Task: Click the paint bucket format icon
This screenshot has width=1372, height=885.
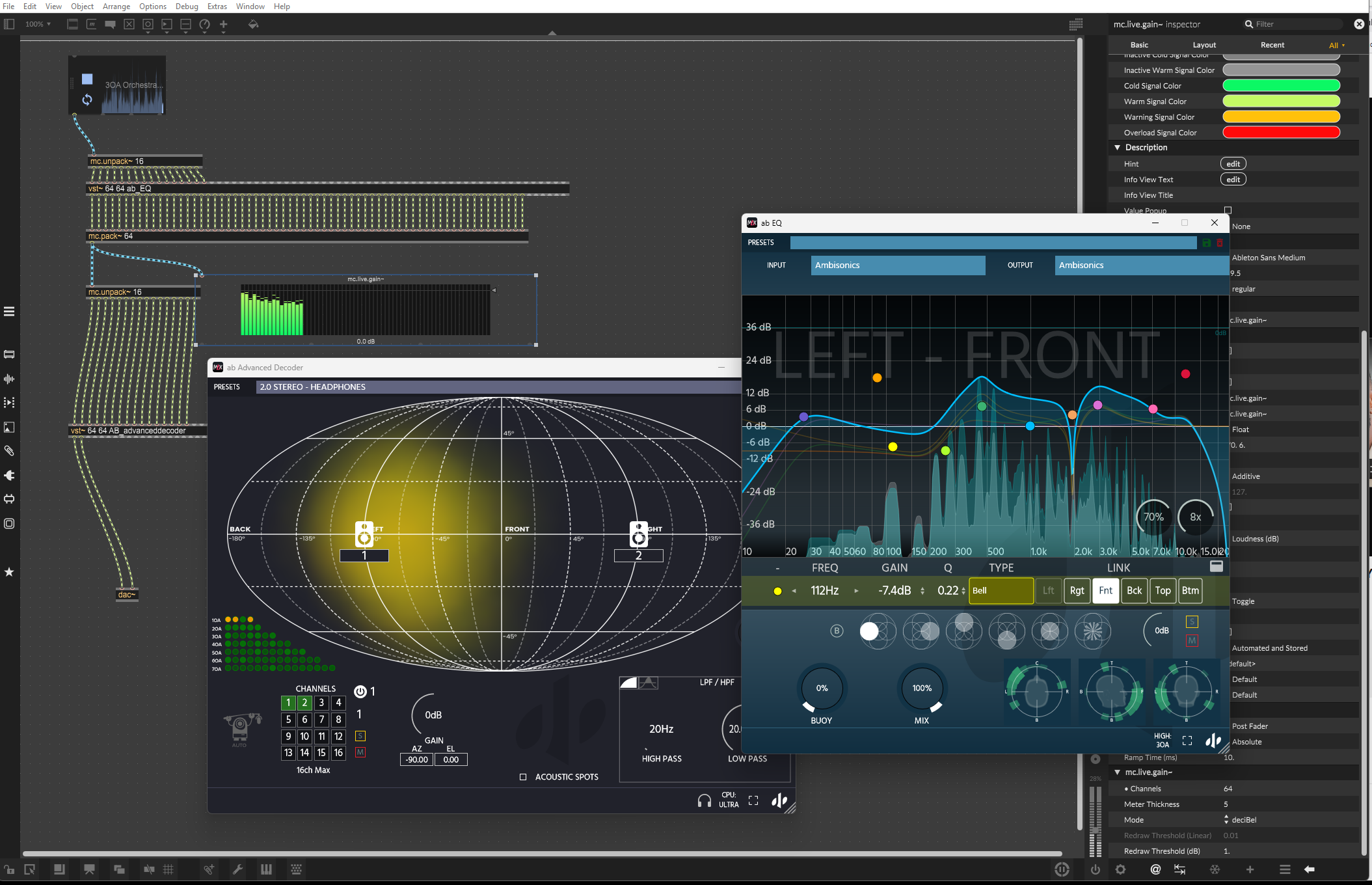Action: [x=253, y=25]
